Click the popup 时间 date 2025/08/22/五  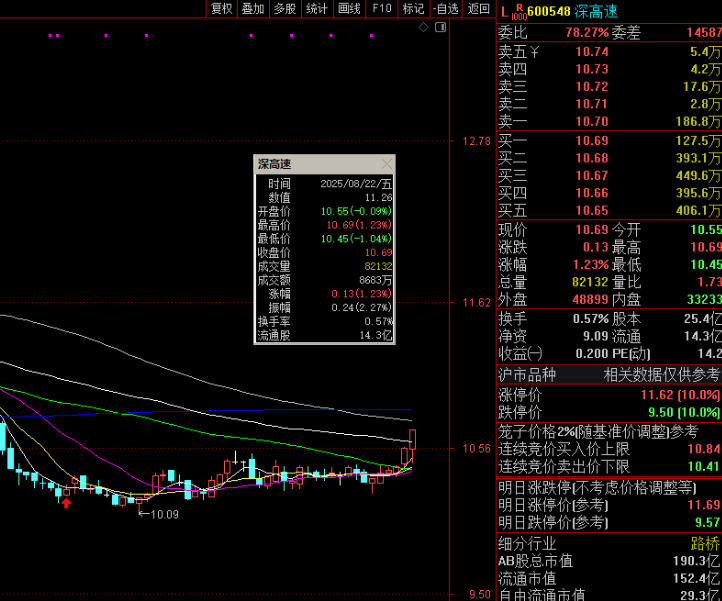pyautogui.click(x=356, y=184)
